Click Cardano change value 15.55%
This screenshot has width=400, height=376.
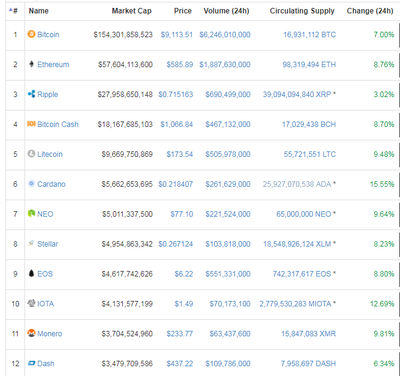(x=382, y=184)
